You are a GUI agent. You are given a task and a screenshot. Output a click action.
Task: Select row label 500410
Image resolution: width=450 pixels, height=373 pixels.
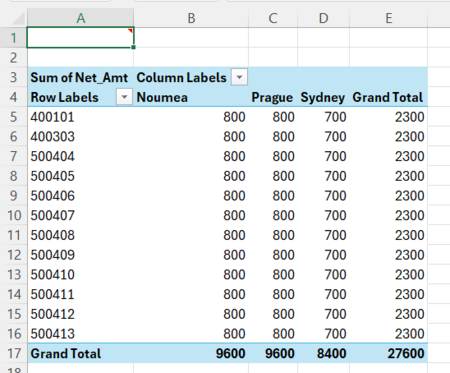tap(80, 275)
